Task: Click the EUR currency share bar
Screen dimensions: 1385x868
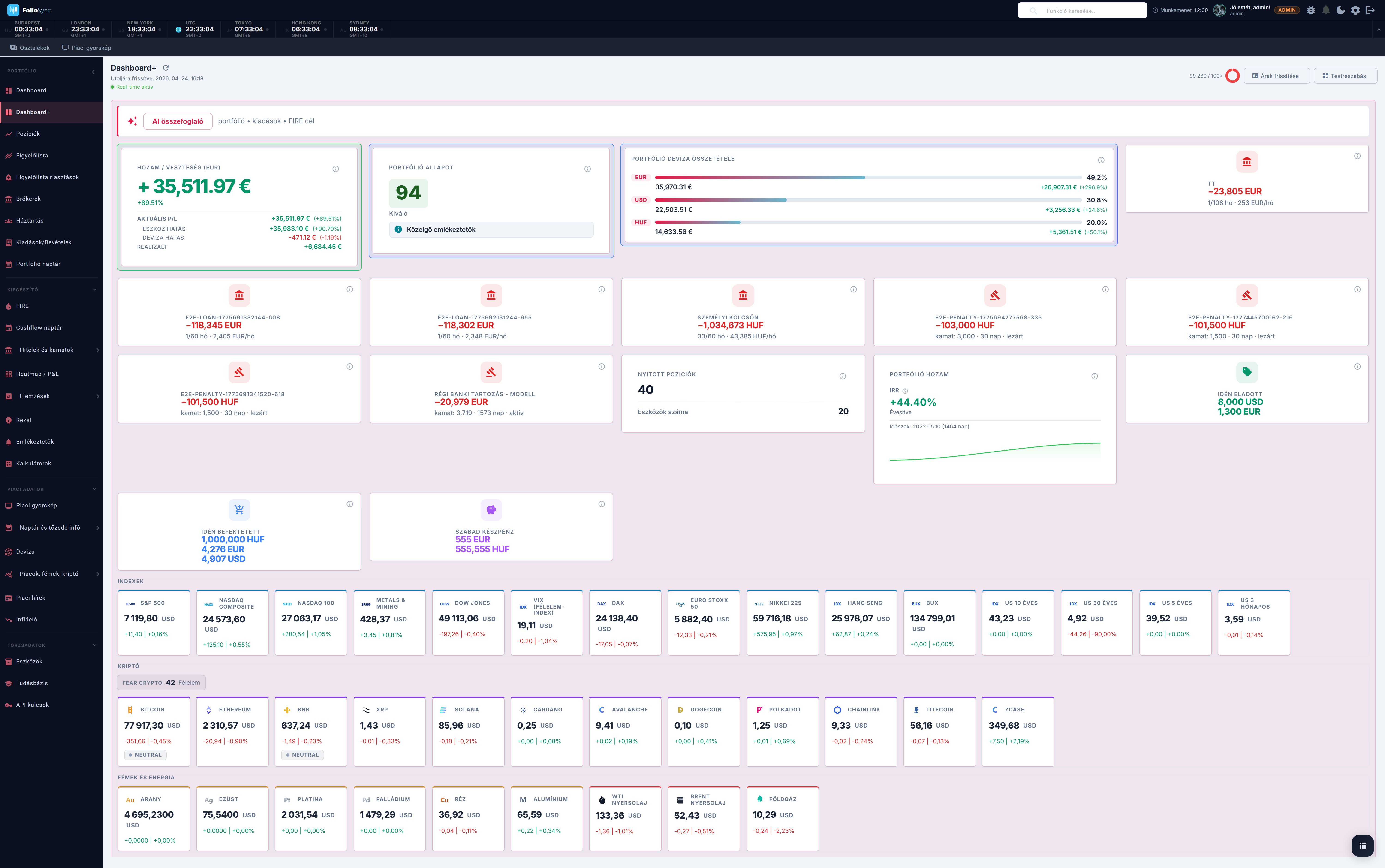Action: [x=868, y=177]
